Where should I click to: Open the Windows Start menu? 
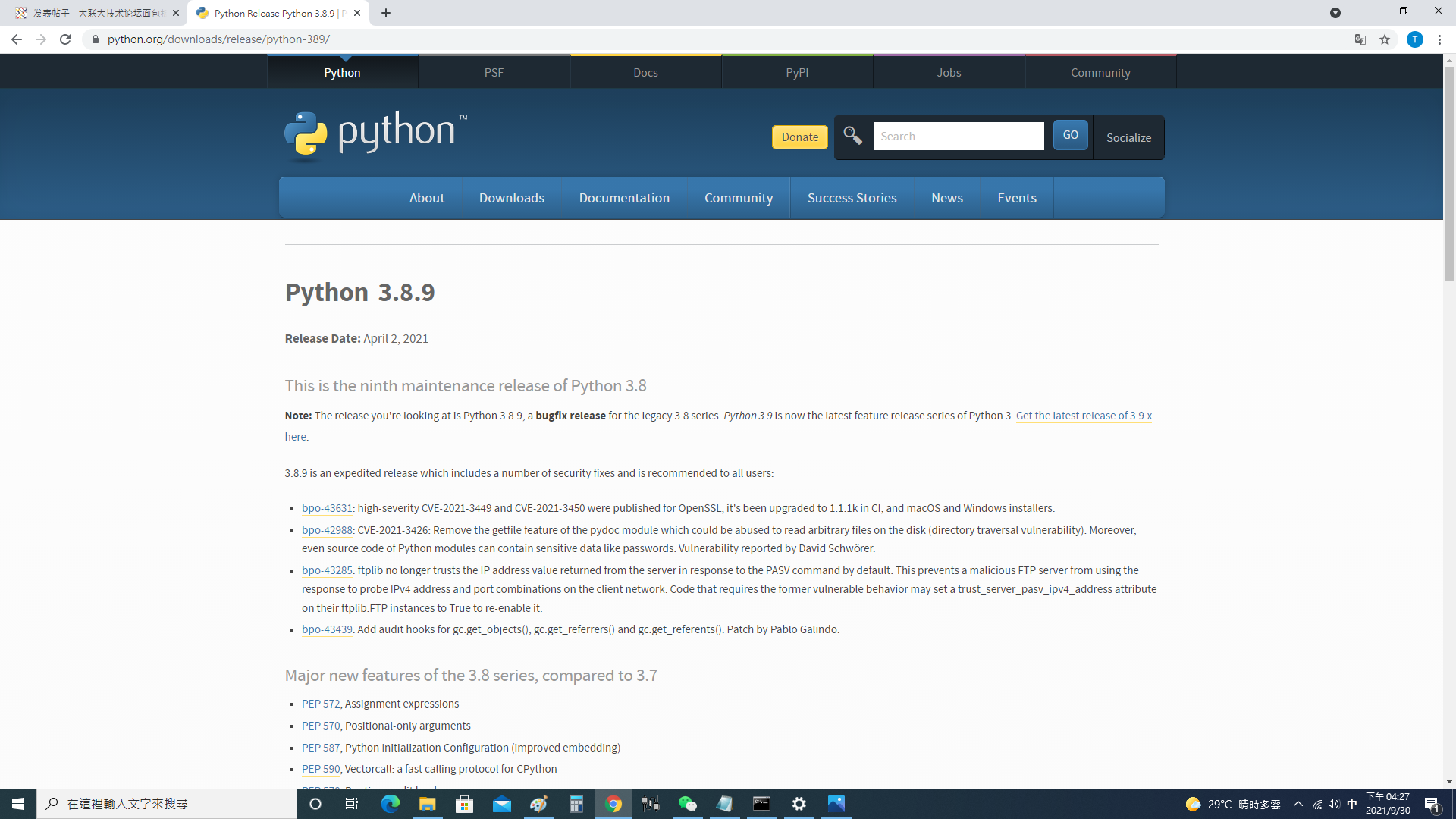(18, 804)
